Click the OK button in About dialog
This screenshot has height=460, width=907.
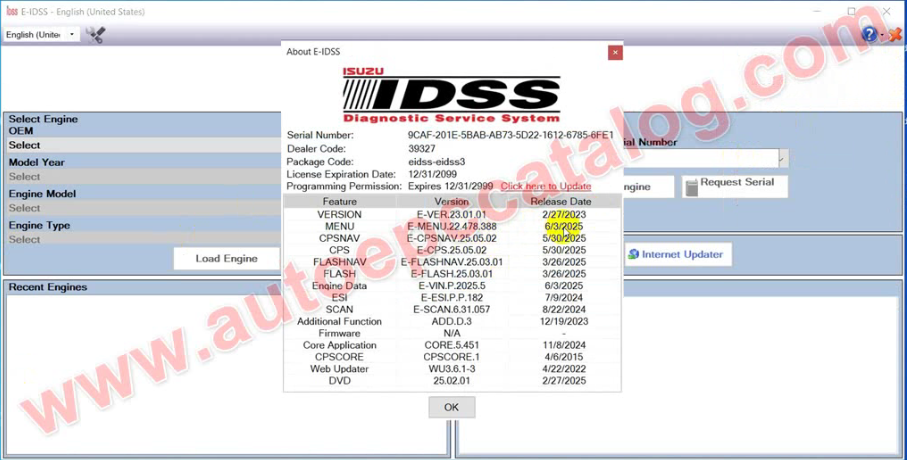point(451,407)
